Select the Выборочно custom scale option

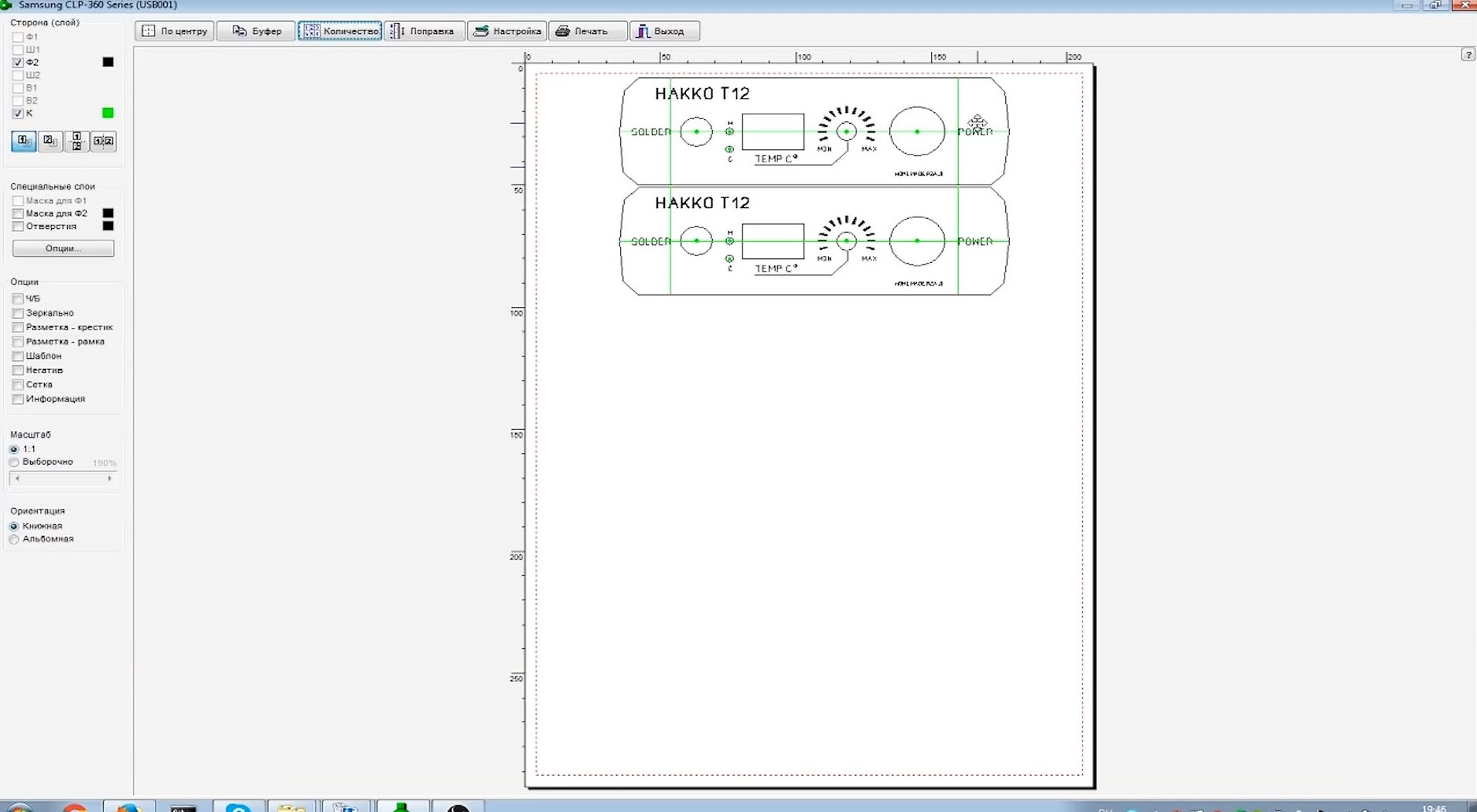pyautogui.click(x=14, y=462)
